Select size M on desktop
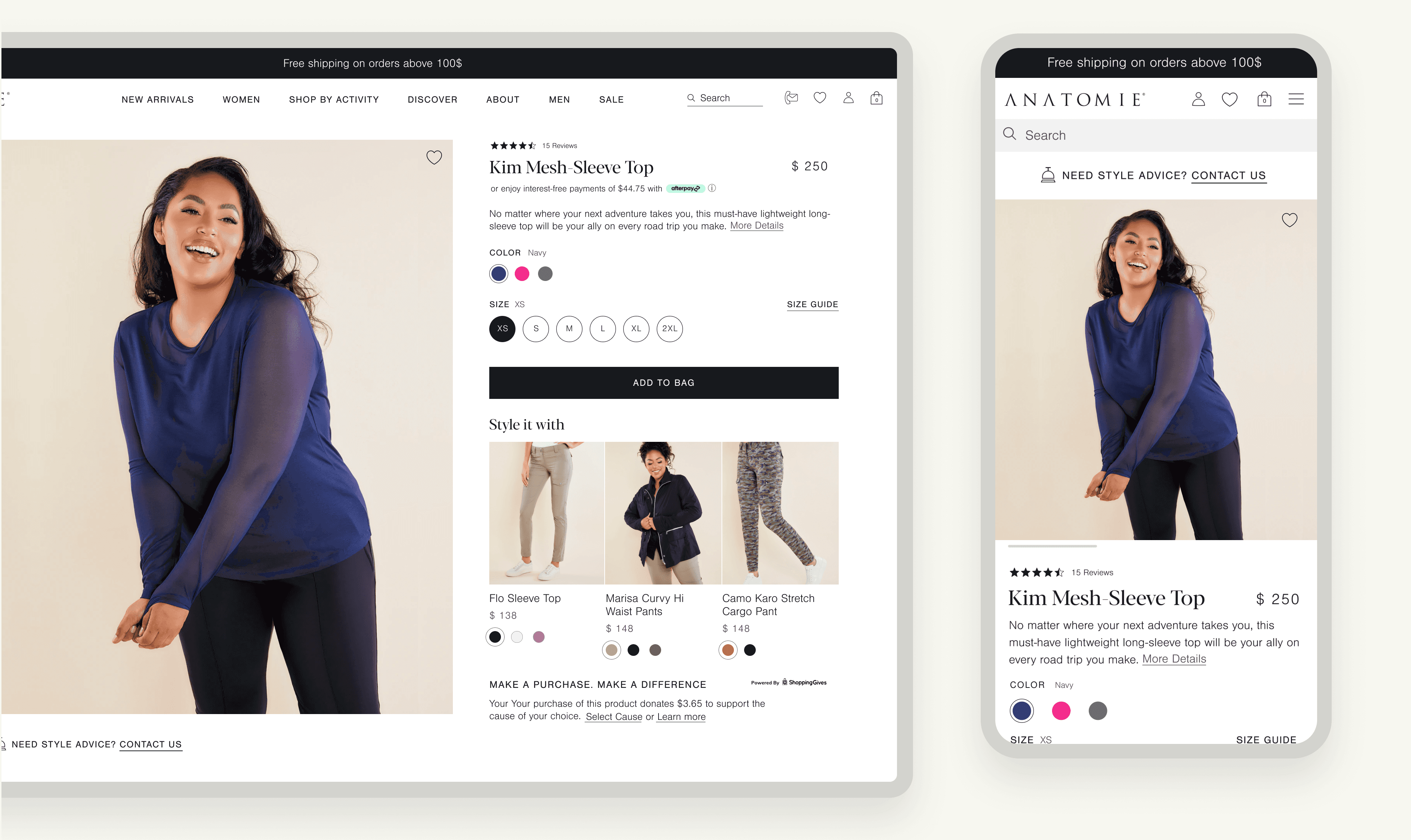 click(569, 329)
